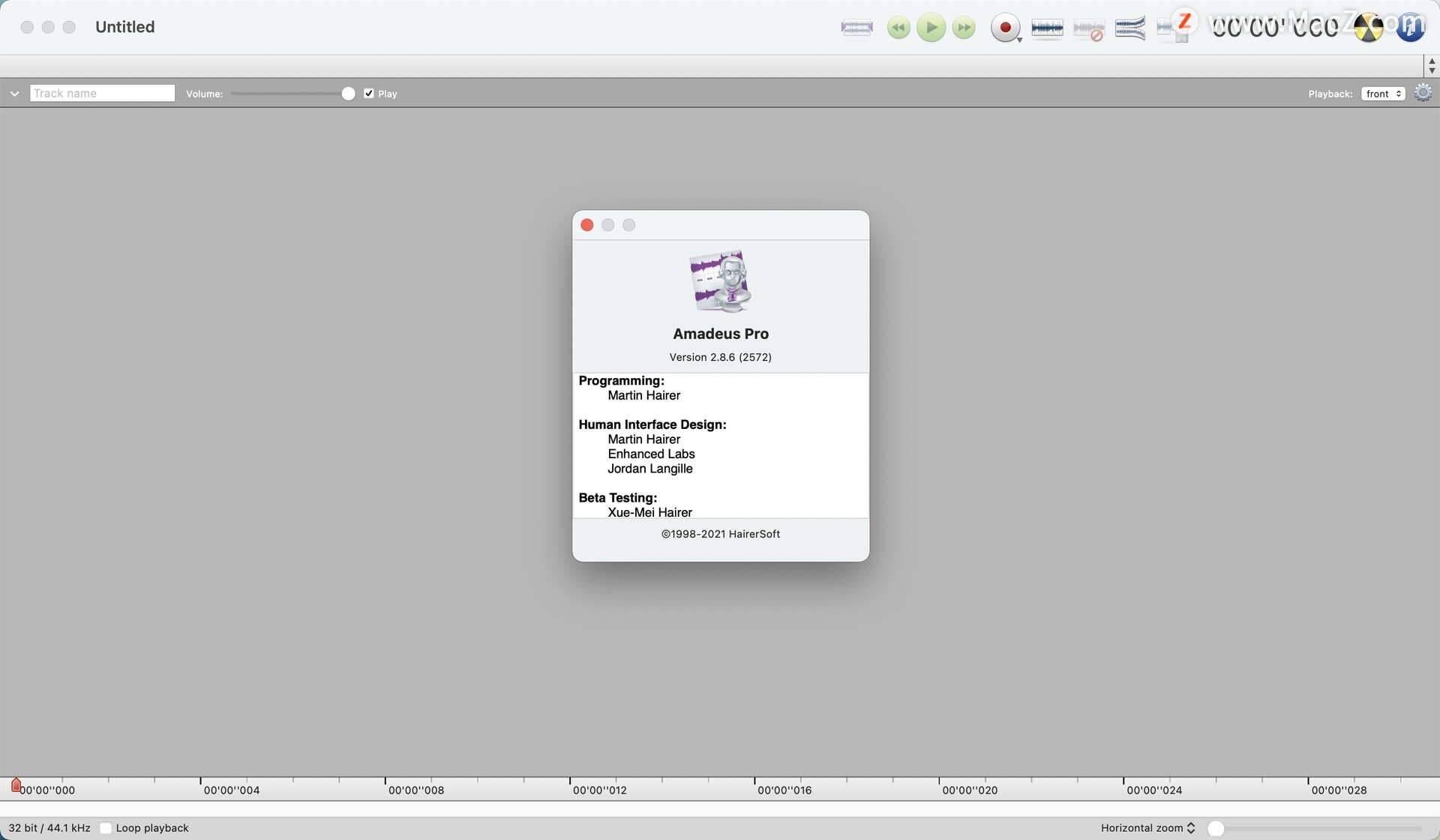The image size is (1440, 840).
Task: Click the Rewind button in toolbar
Action: 897,27
